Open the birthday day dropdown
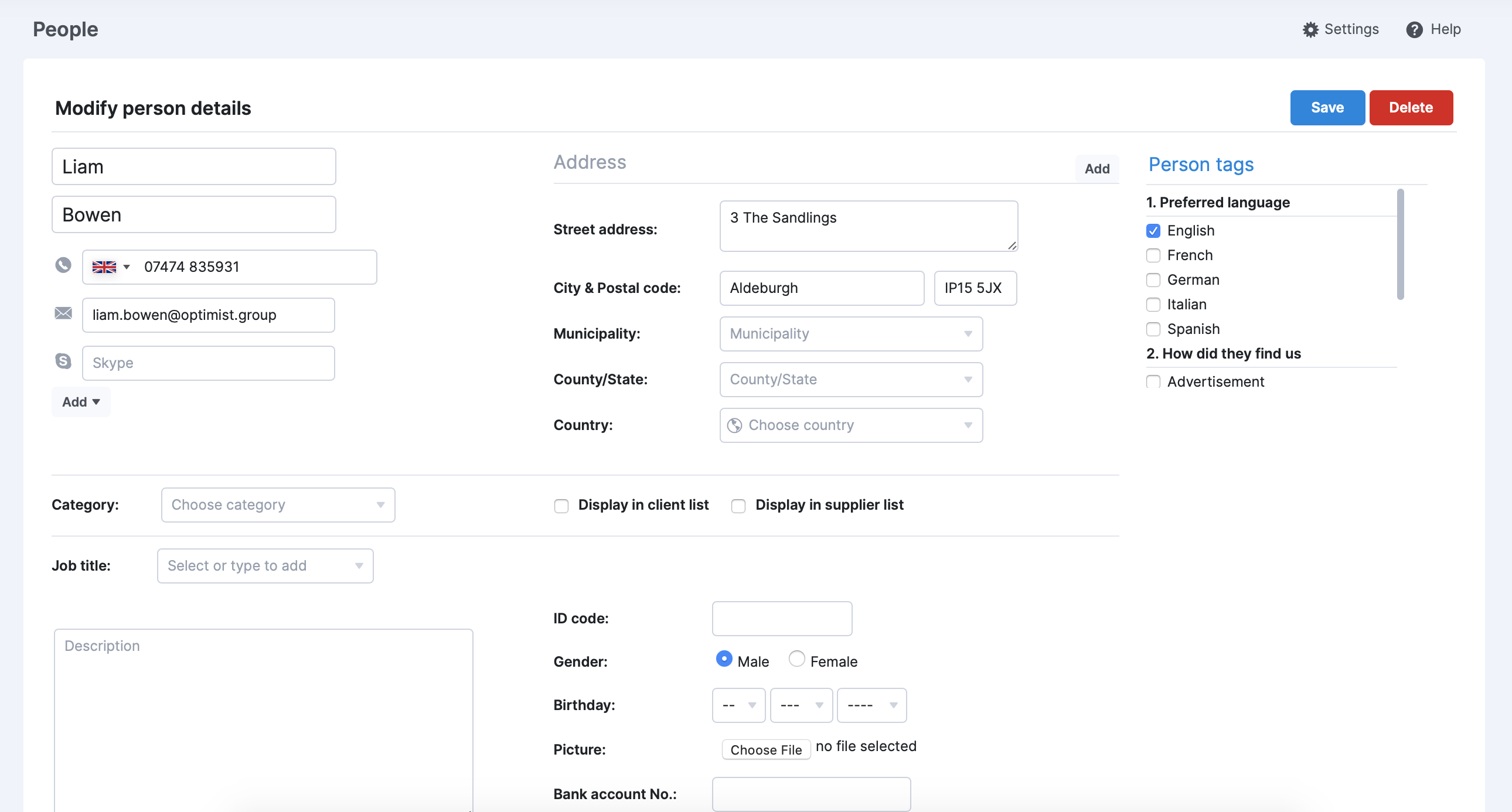The image size is (1512, 812). coord(738,705)
